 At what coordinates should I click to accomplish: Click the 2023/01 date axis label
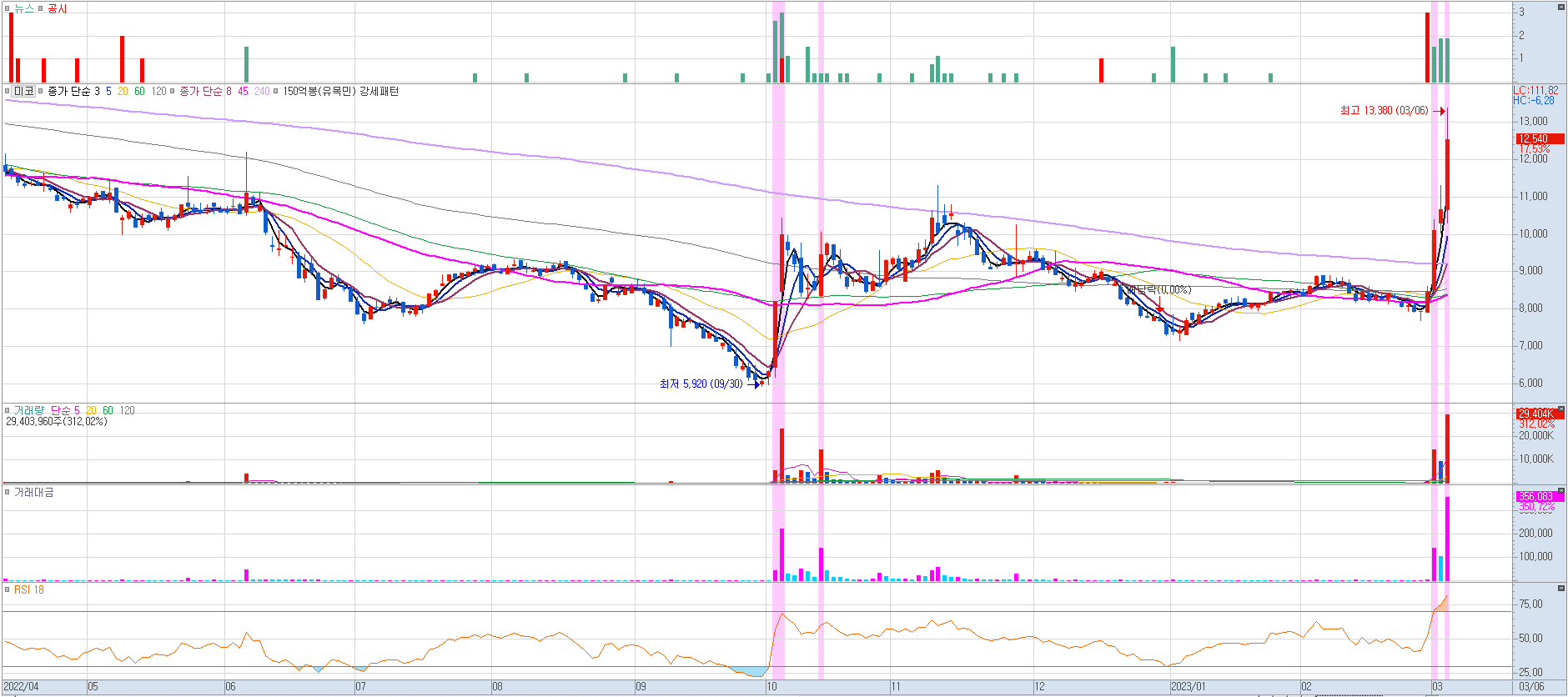(1188, 687)
